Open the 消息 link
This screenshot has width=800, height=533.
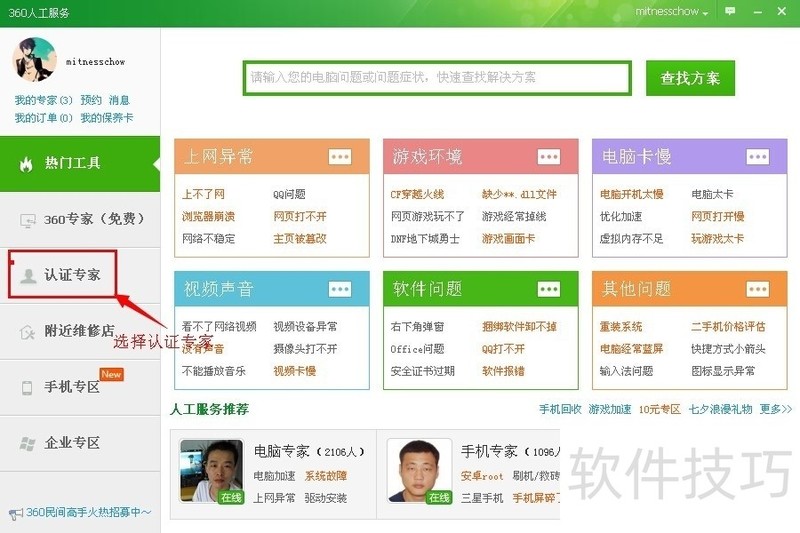point(119,100)
